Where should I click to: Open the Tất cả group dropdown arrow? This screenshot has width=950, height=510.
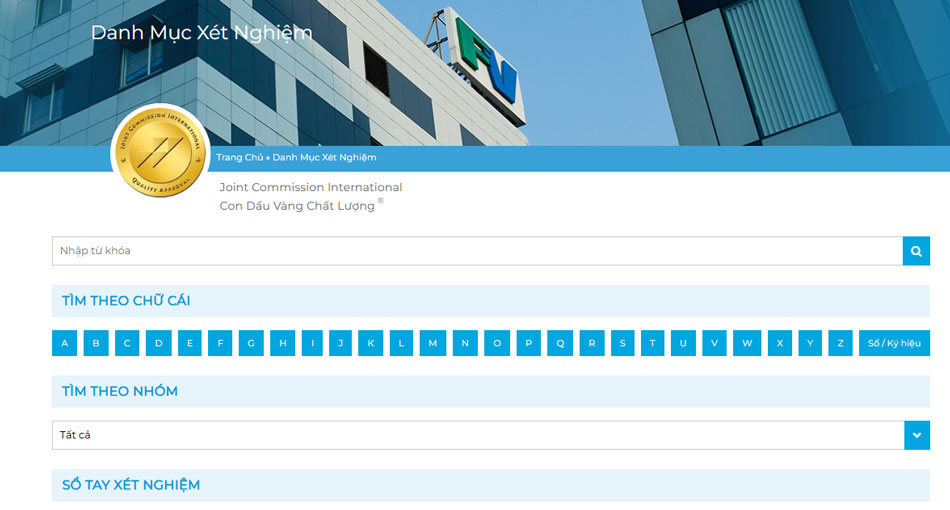(x=916, y=435)
